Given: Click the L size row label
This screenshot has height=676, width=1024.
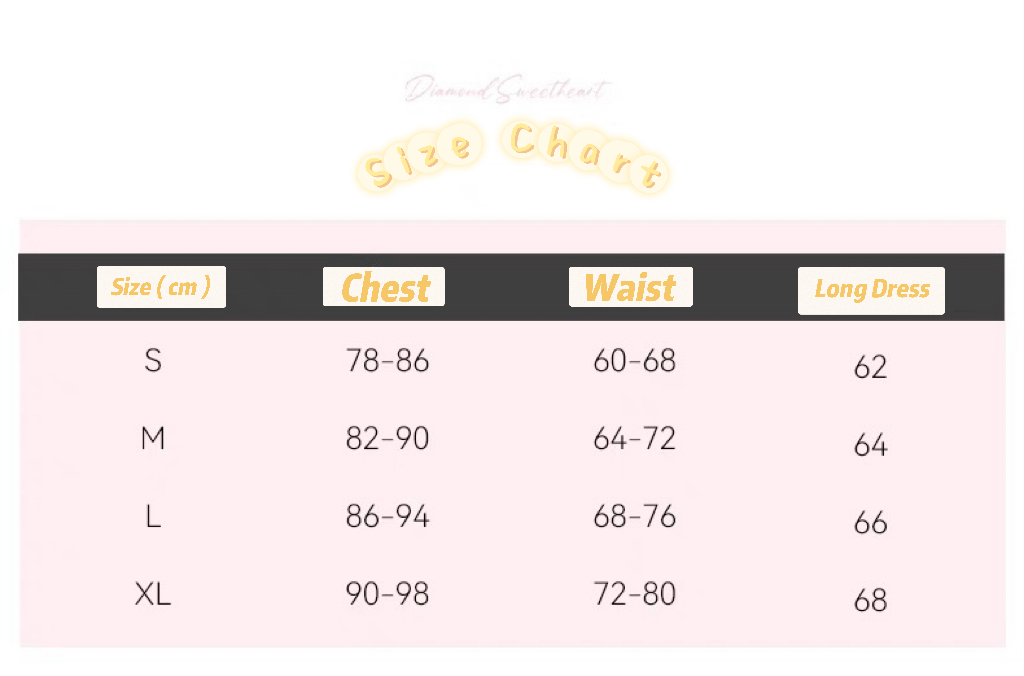Looking at the screenshot, I should (153, 517).
